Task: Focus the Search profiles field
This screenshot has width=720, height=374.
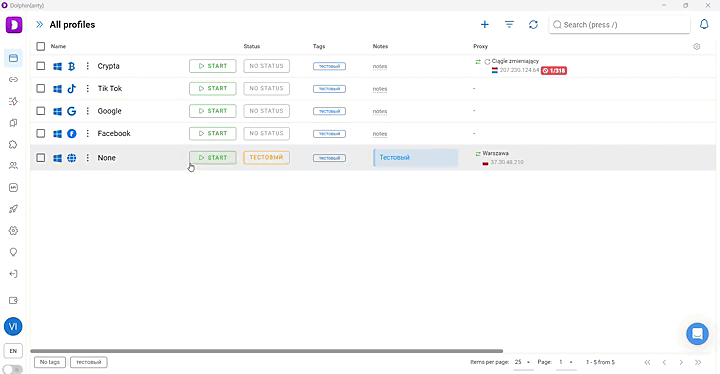Action: coord(619,25)
